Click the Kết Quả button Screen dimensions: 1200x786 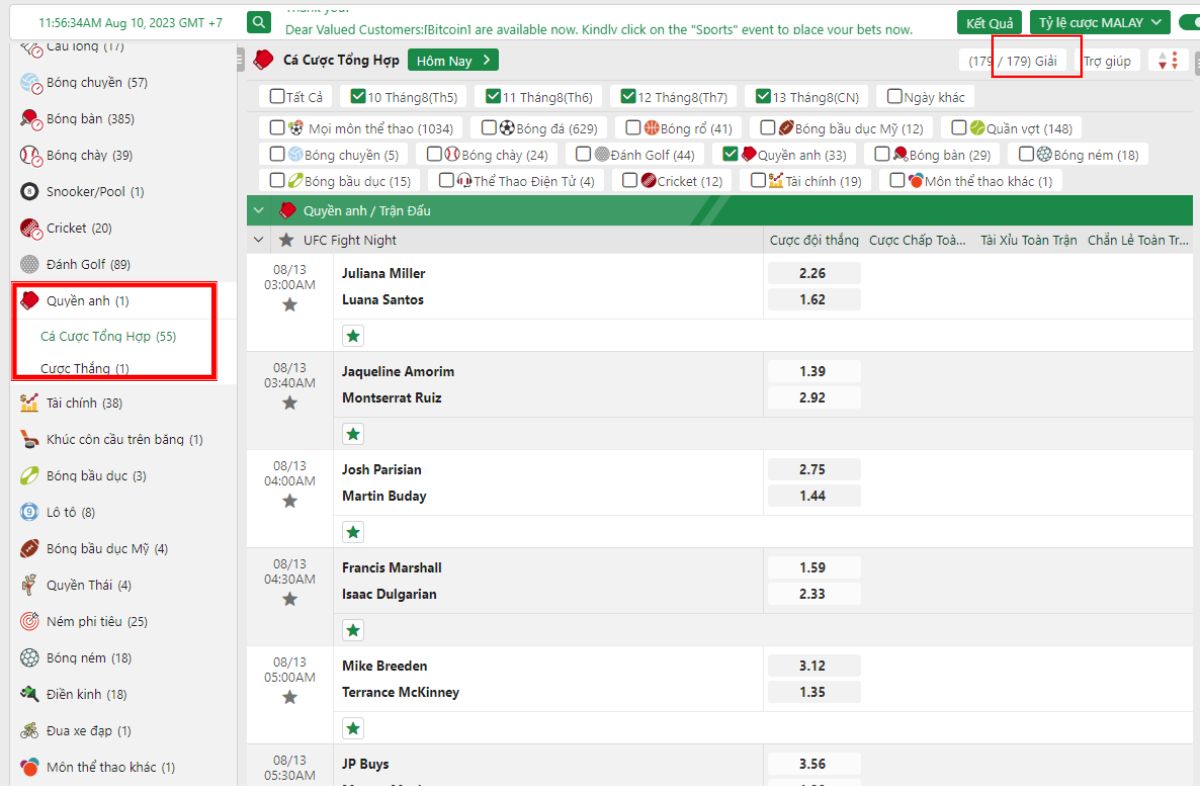tap(989, 23)
